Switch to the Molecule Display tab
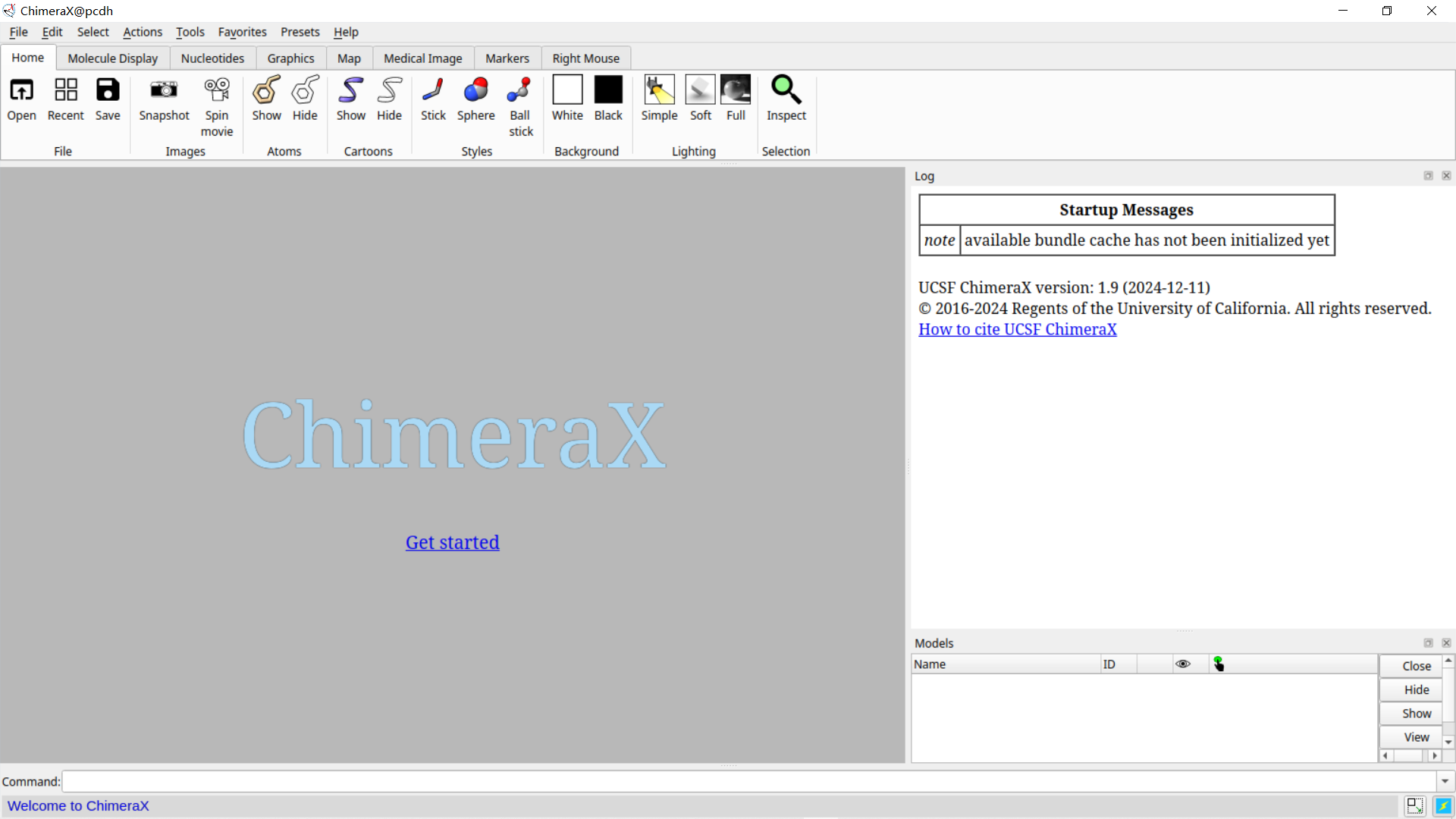 (112, 58)
